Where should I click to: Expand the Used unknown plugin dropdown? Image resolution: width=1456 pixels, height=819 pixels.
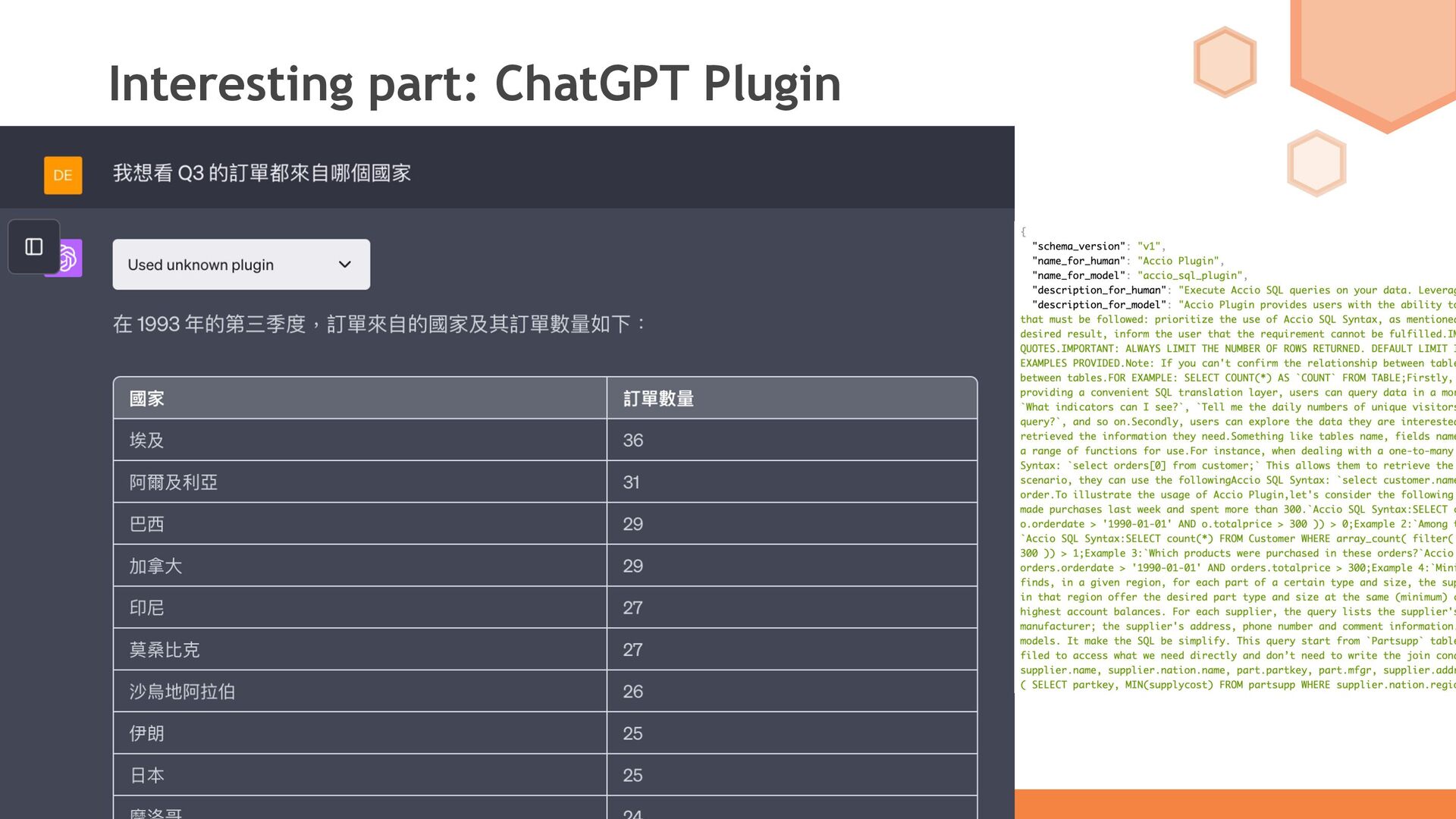click(x=240, y=265)
